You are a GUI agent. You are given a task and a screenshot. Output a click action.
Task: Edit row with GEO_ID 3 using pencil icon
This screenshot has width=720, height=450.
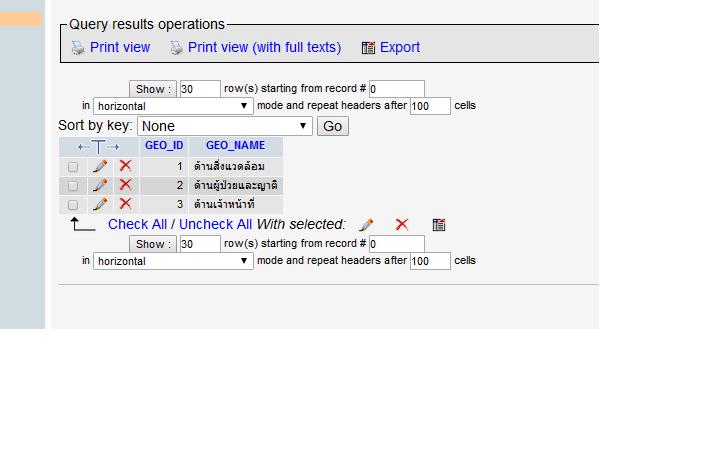click(x=100, y=204)
